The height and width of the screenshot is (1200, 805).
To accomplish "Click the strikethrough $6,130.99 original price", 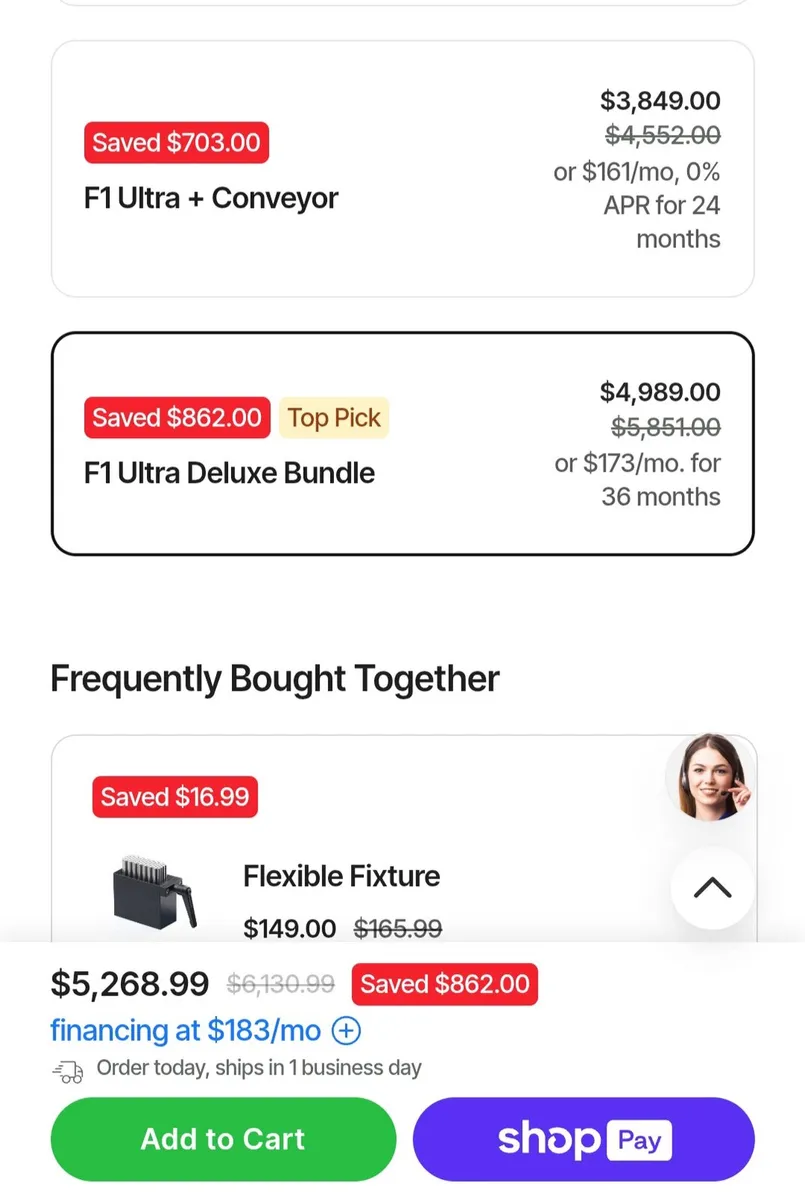I will click(x=281, y=984).
